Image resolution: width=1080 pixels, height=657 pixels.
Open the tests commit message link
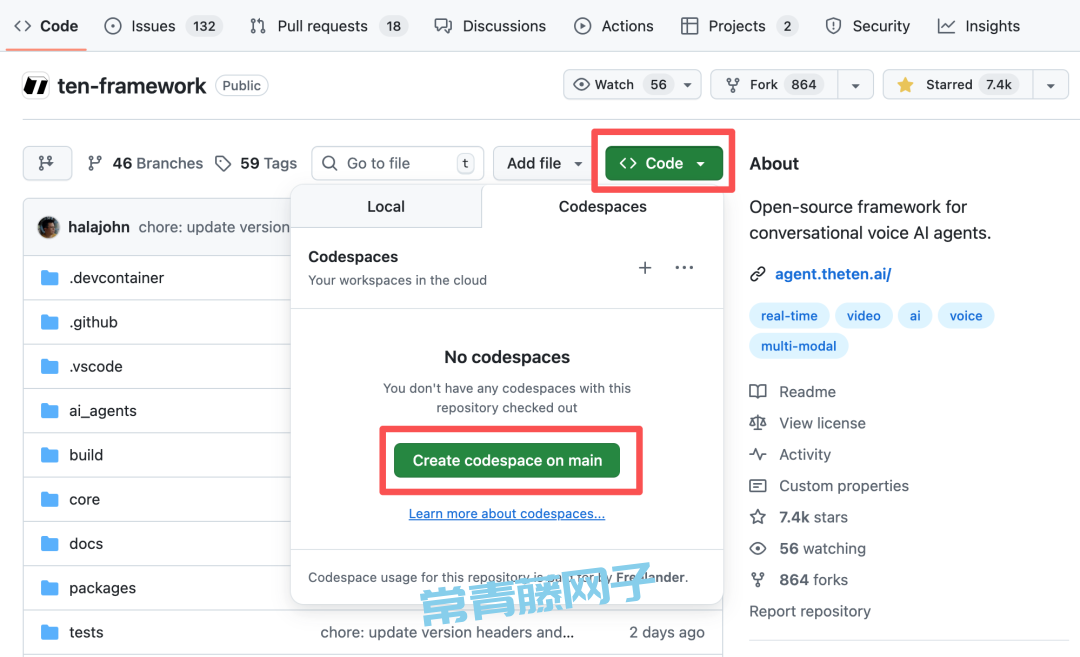[x=447, y=632]
